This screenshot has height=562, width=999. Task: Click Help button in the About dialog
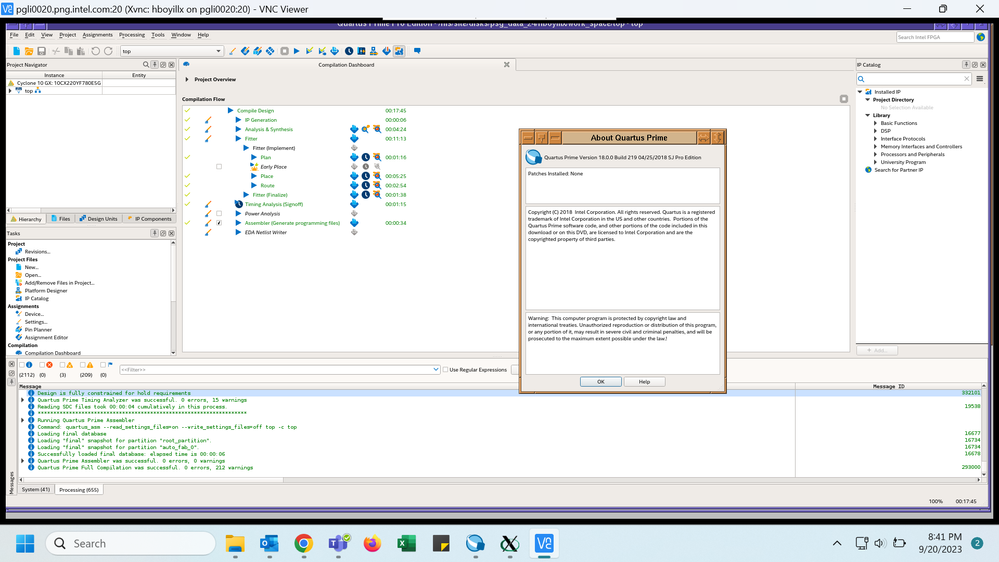(x=644, y=381)
